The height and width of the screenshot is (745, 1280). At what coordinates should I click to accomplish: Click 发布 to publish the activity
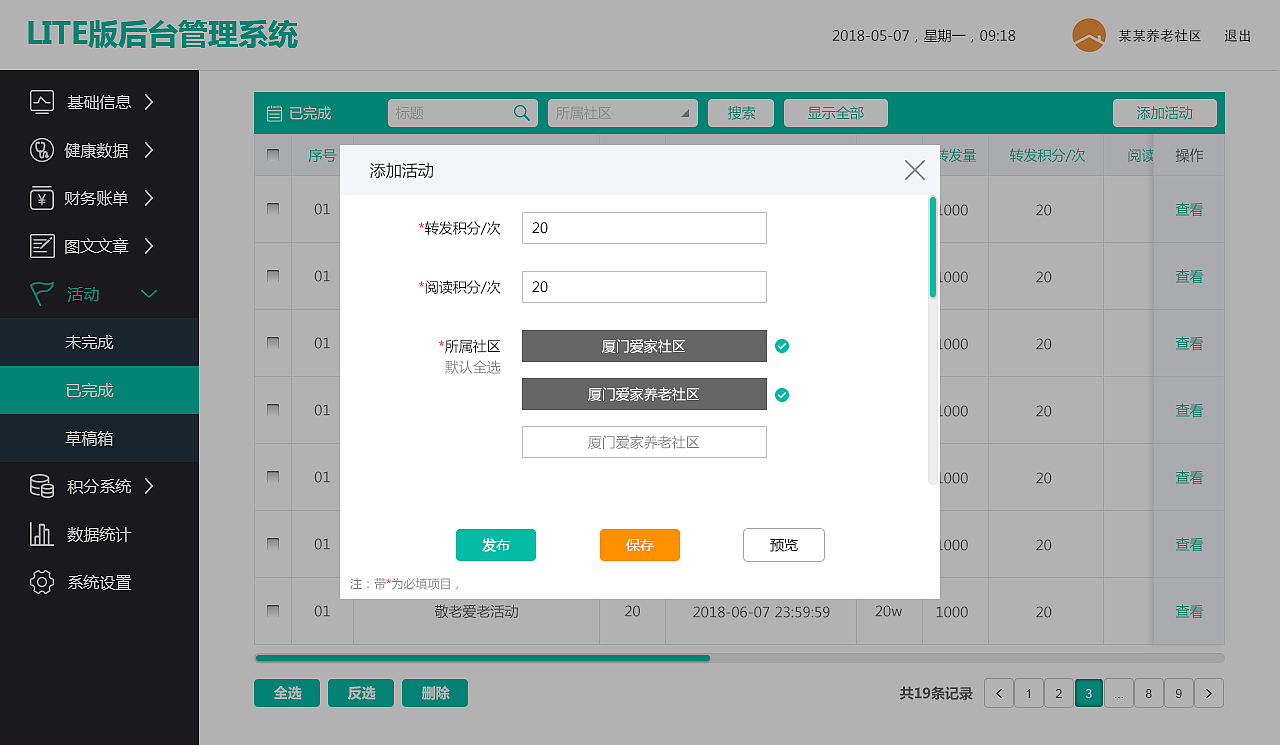(x=495, y=545)
